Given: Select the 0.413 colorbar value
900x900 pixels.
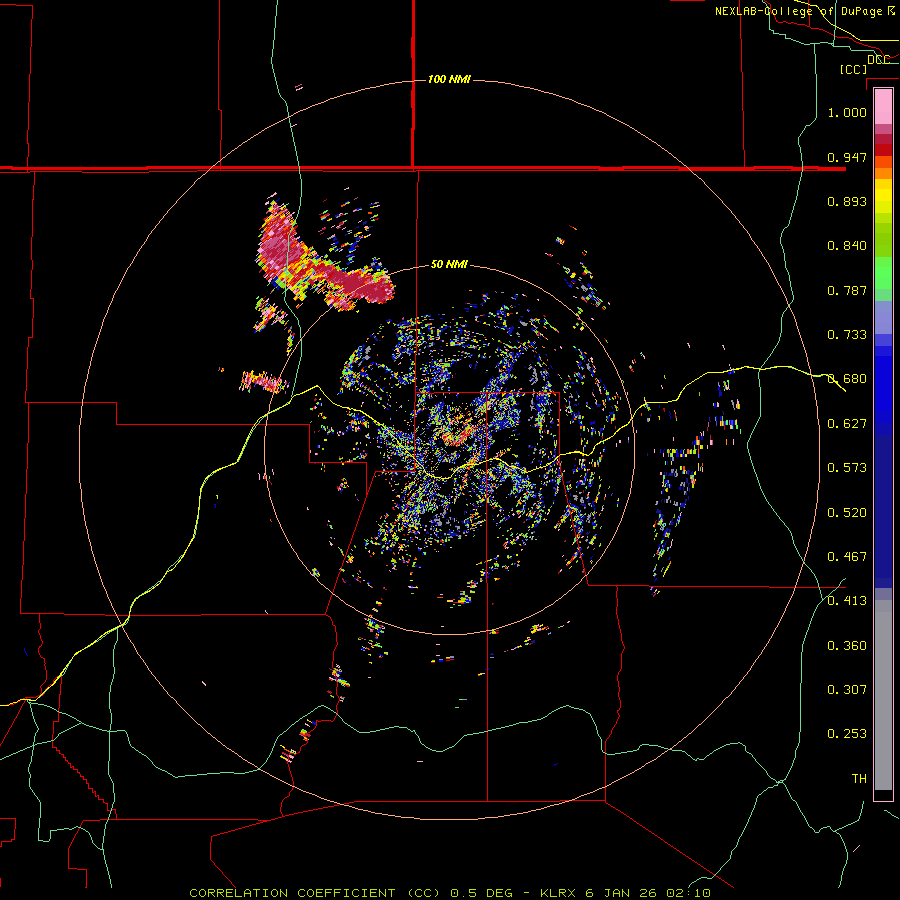Looking at the screenshot, I should (x=847, y=601).
